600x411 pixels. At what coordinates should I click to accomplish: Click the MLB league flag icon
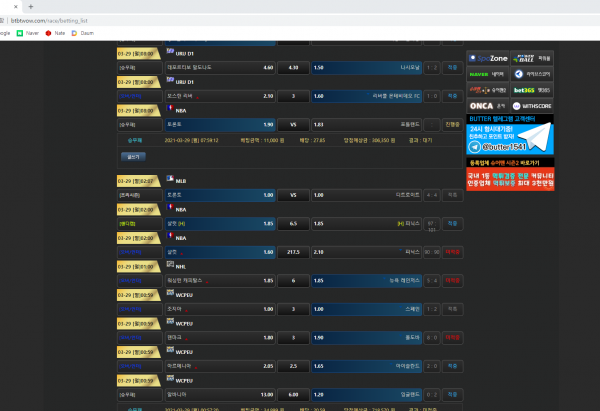[x=168, y=180]
